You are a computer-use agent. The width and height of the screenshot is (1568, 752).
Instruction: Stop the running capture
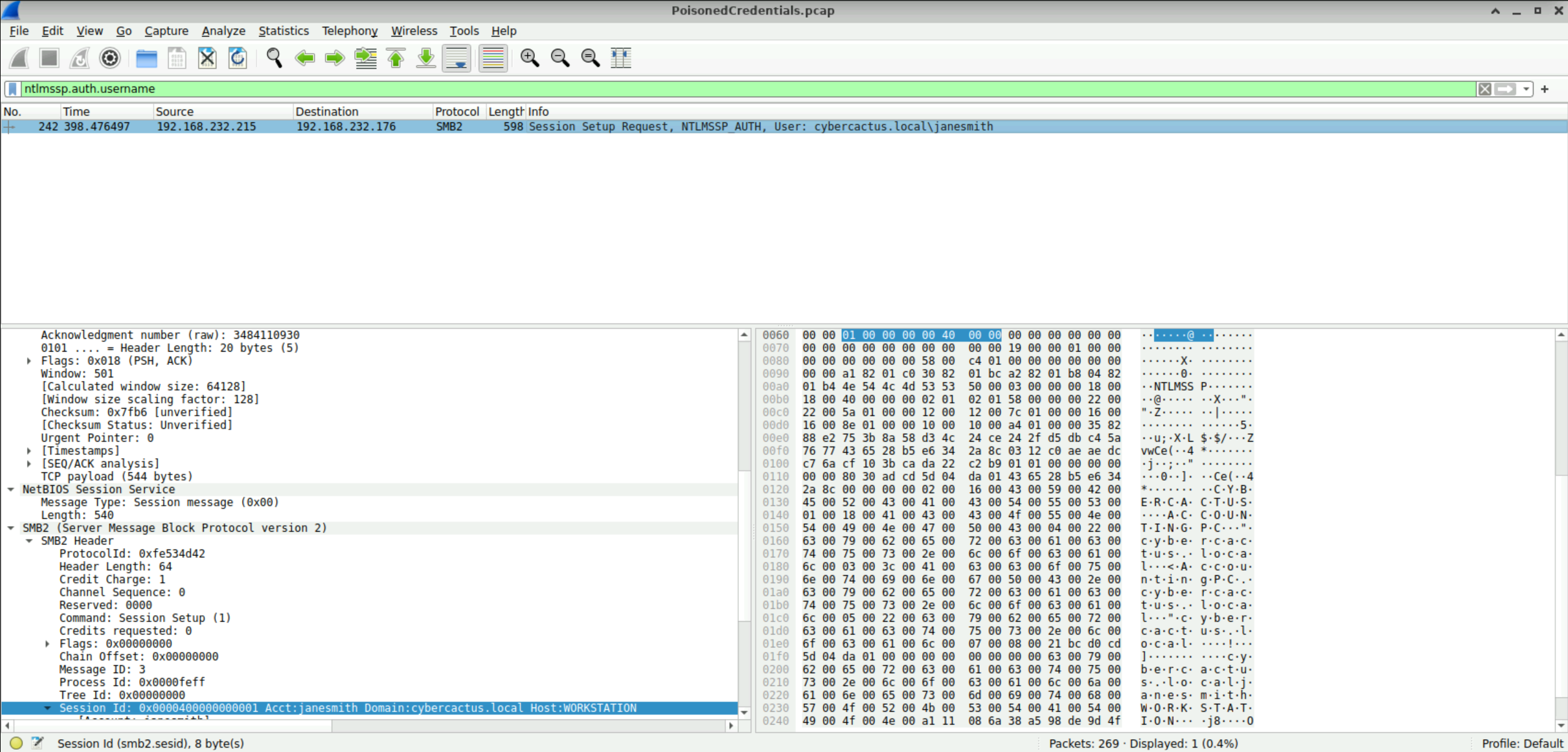(49, 58)
